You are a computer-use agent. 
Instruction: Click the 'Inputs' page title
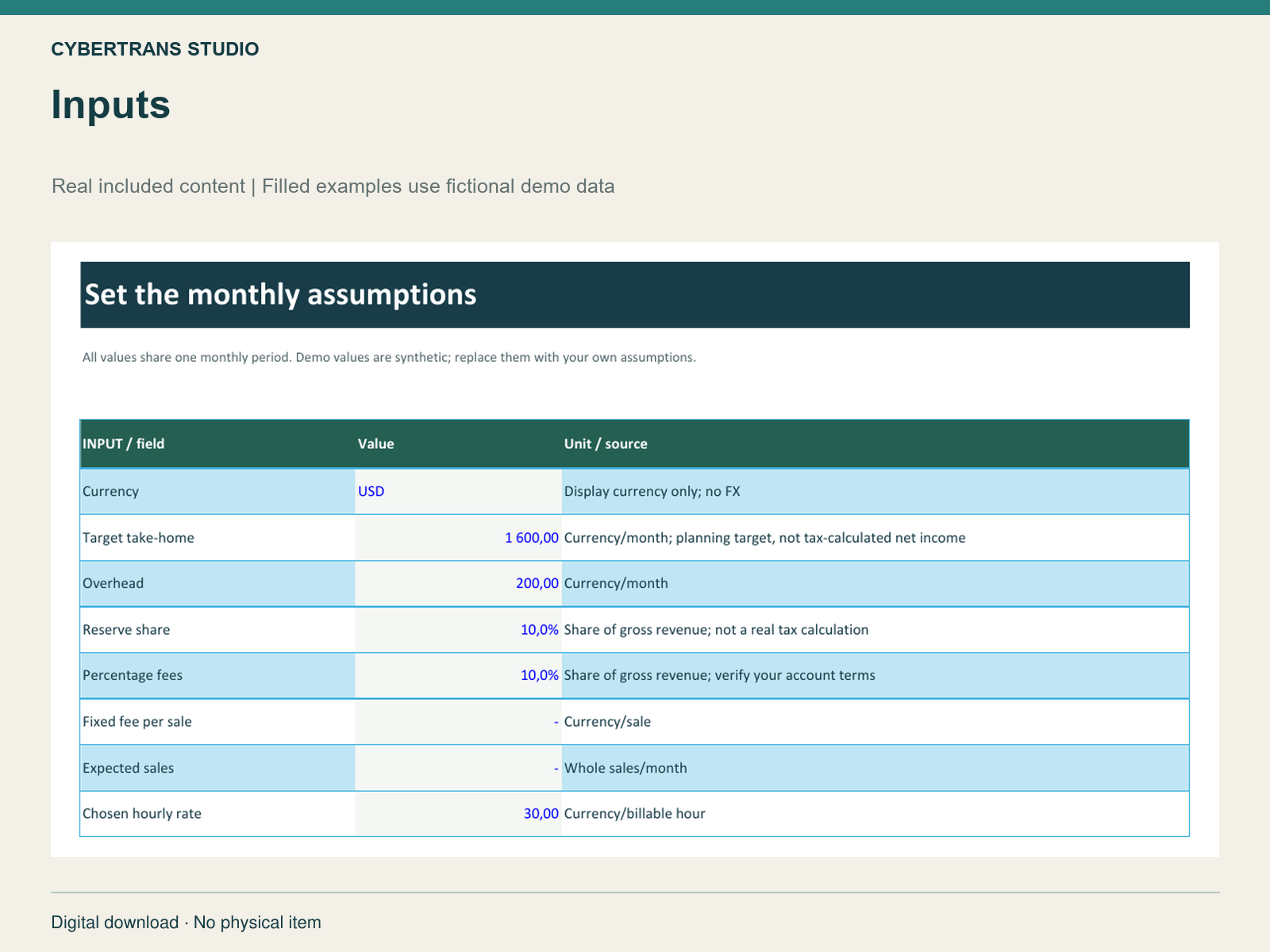coord(111,105)
